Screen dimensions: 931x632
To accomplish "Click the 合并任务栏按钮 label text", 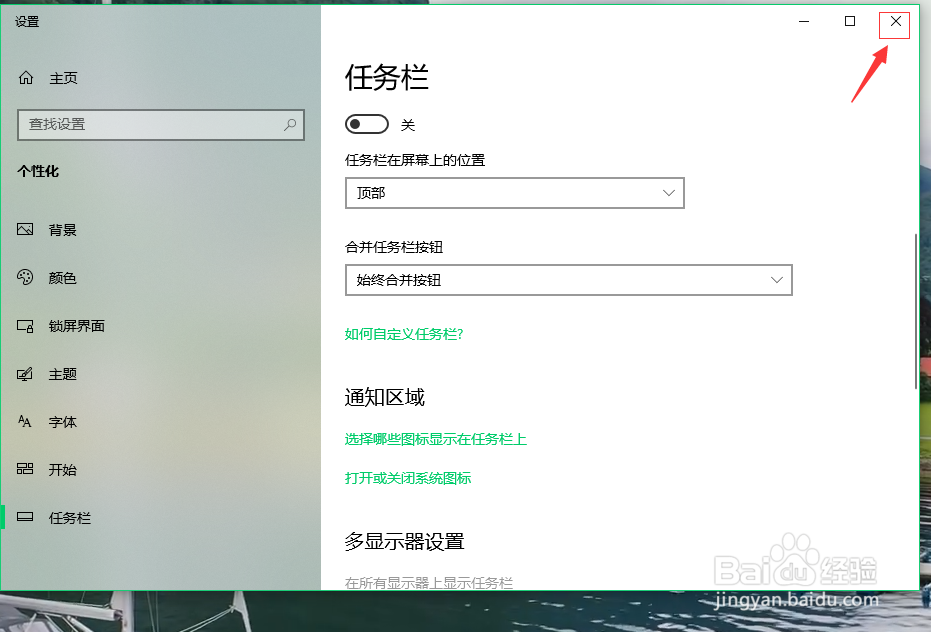I will coord(394,247).
